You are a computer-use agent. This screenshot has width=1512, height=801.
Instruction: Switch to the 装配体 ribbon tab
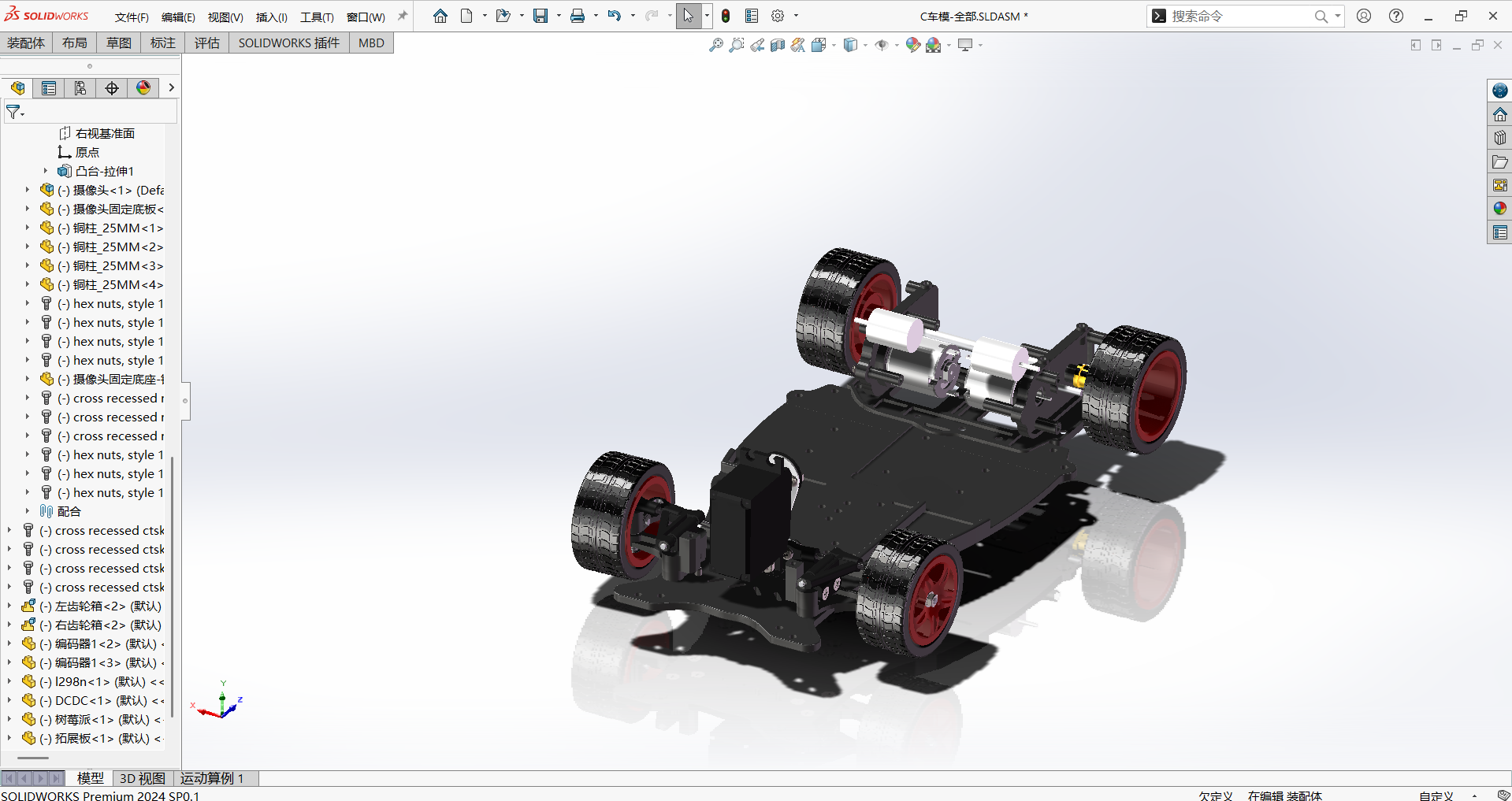click(26, 43)
